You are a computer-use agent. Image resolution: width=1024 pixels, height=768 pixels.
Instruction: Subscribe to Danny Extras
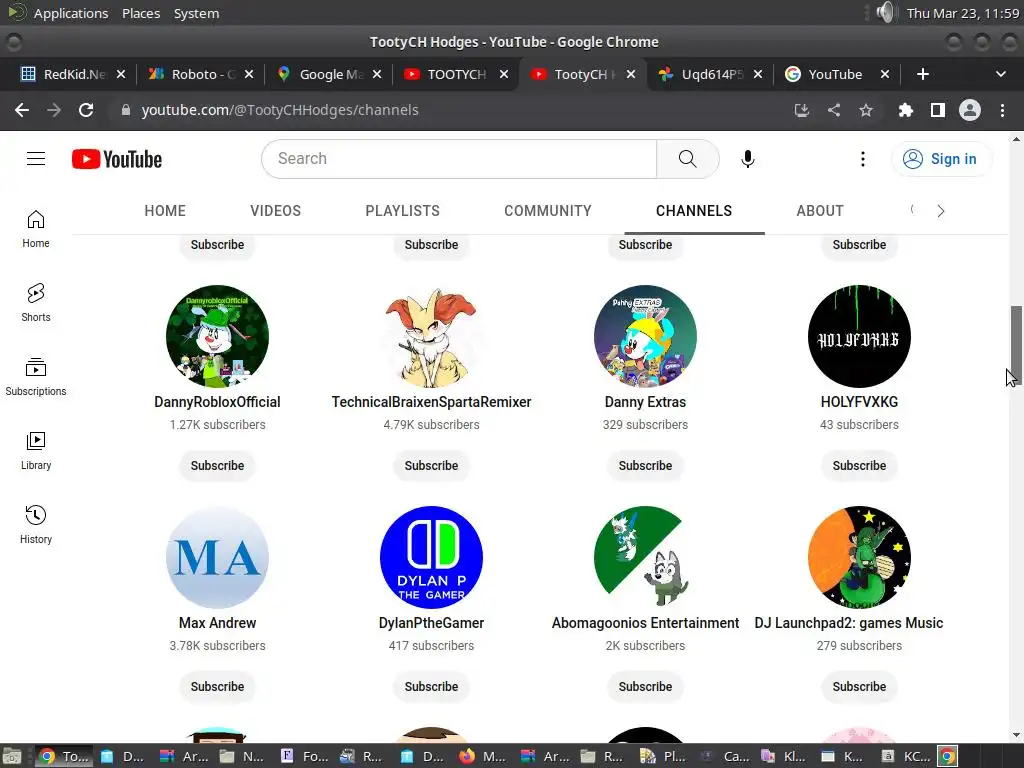[645, 466]
